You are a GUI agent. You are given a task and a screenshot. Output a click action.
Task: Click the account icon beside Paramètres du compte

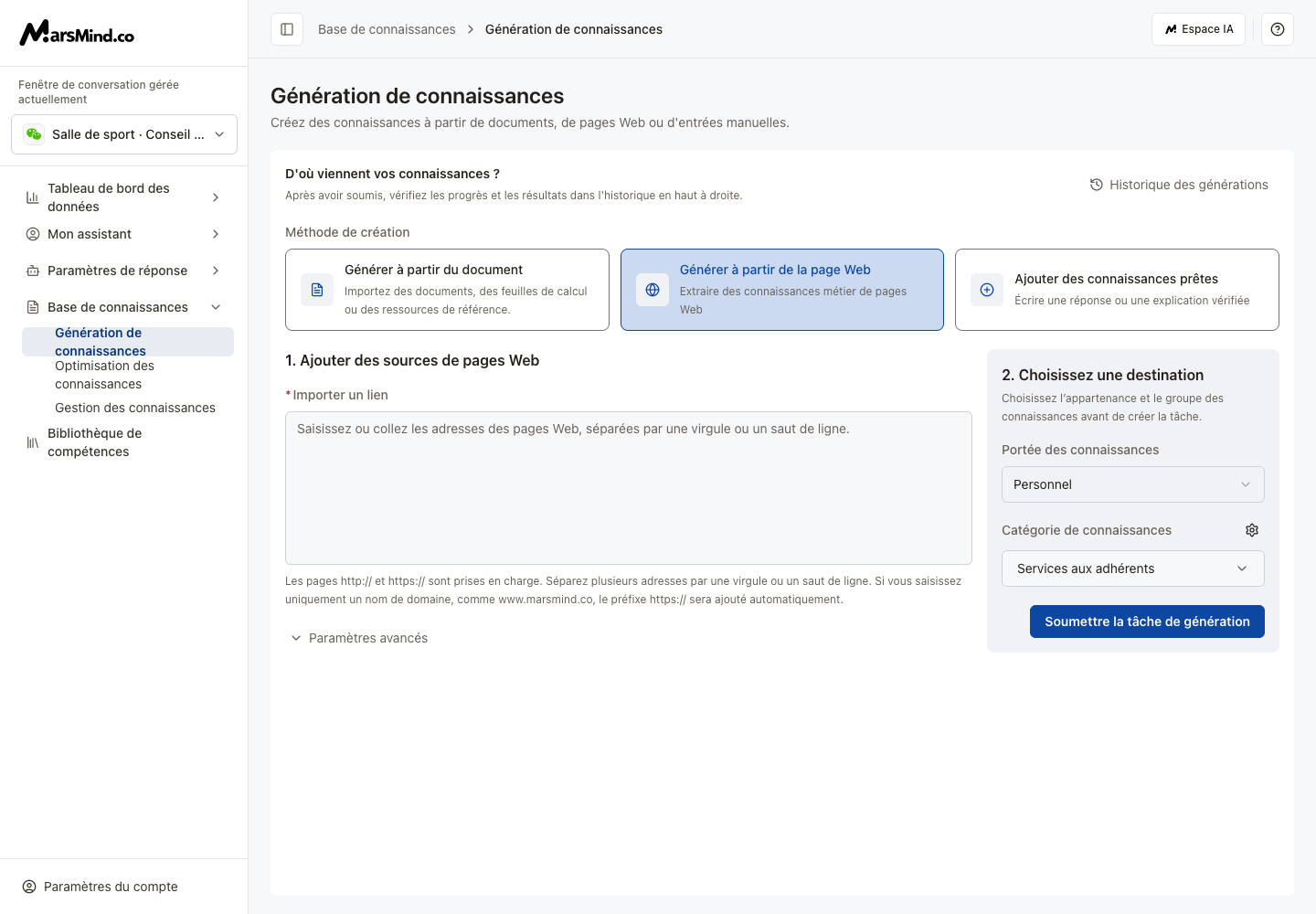point(29,887)
